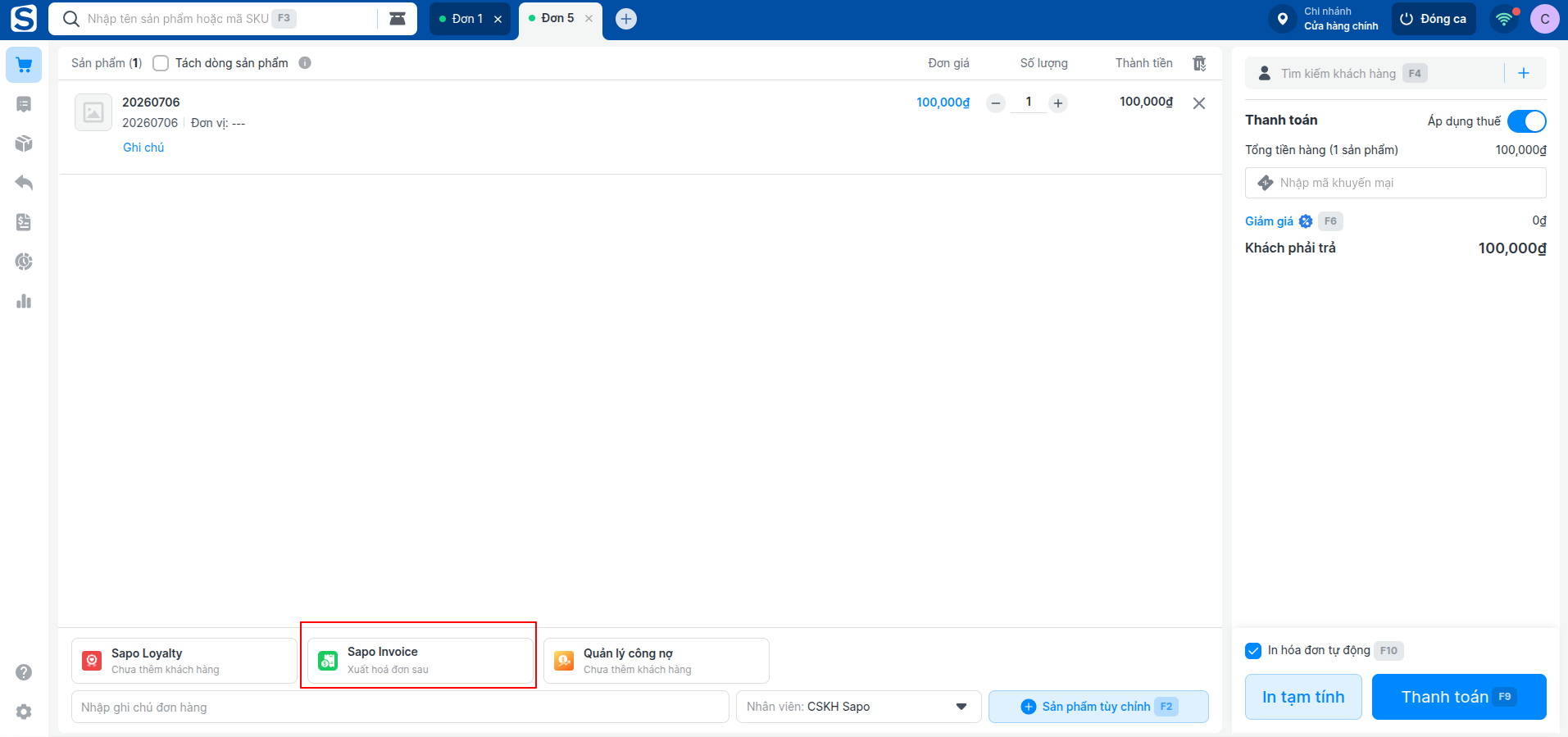
Task: Focus the Tìm kiếm khách hàng field
Action: [x=1375, y=73]
